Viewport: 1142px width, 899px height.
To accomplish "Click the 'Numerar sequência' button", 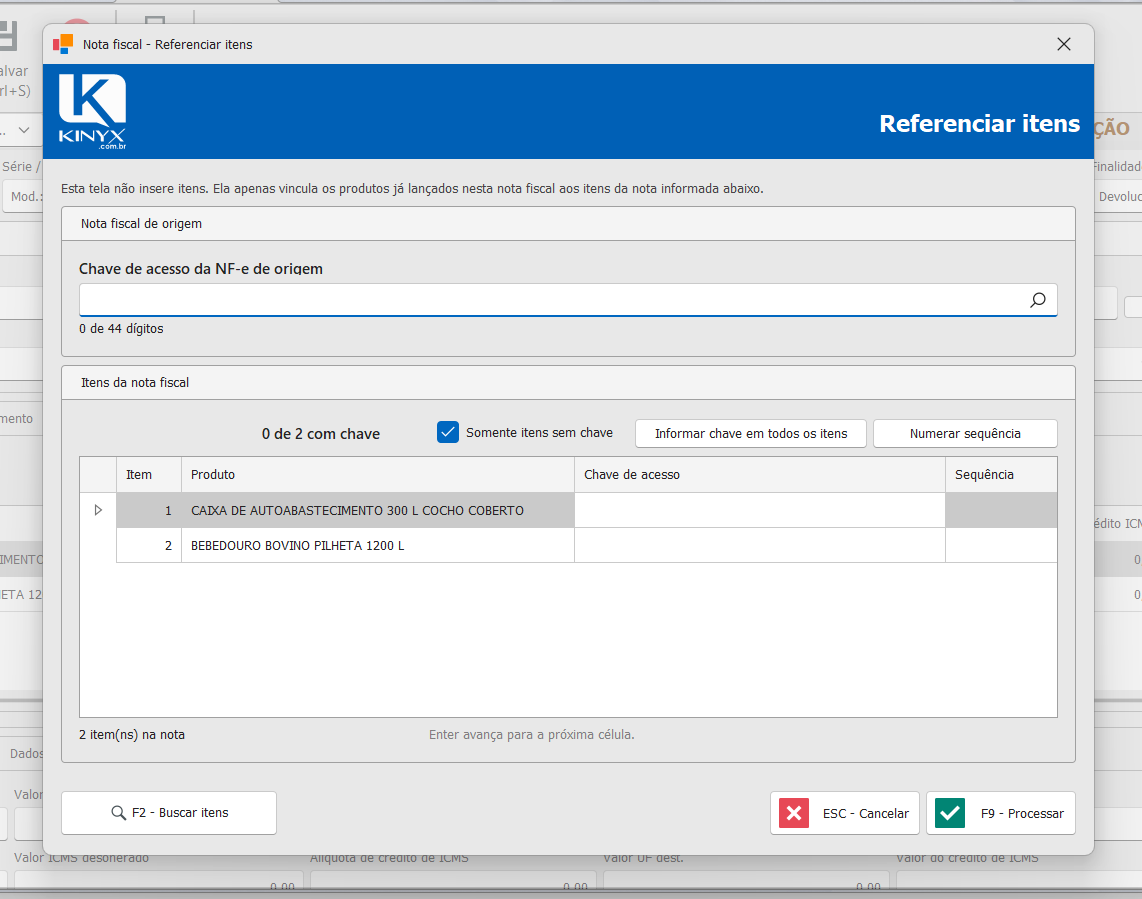I will coord(965,433).
